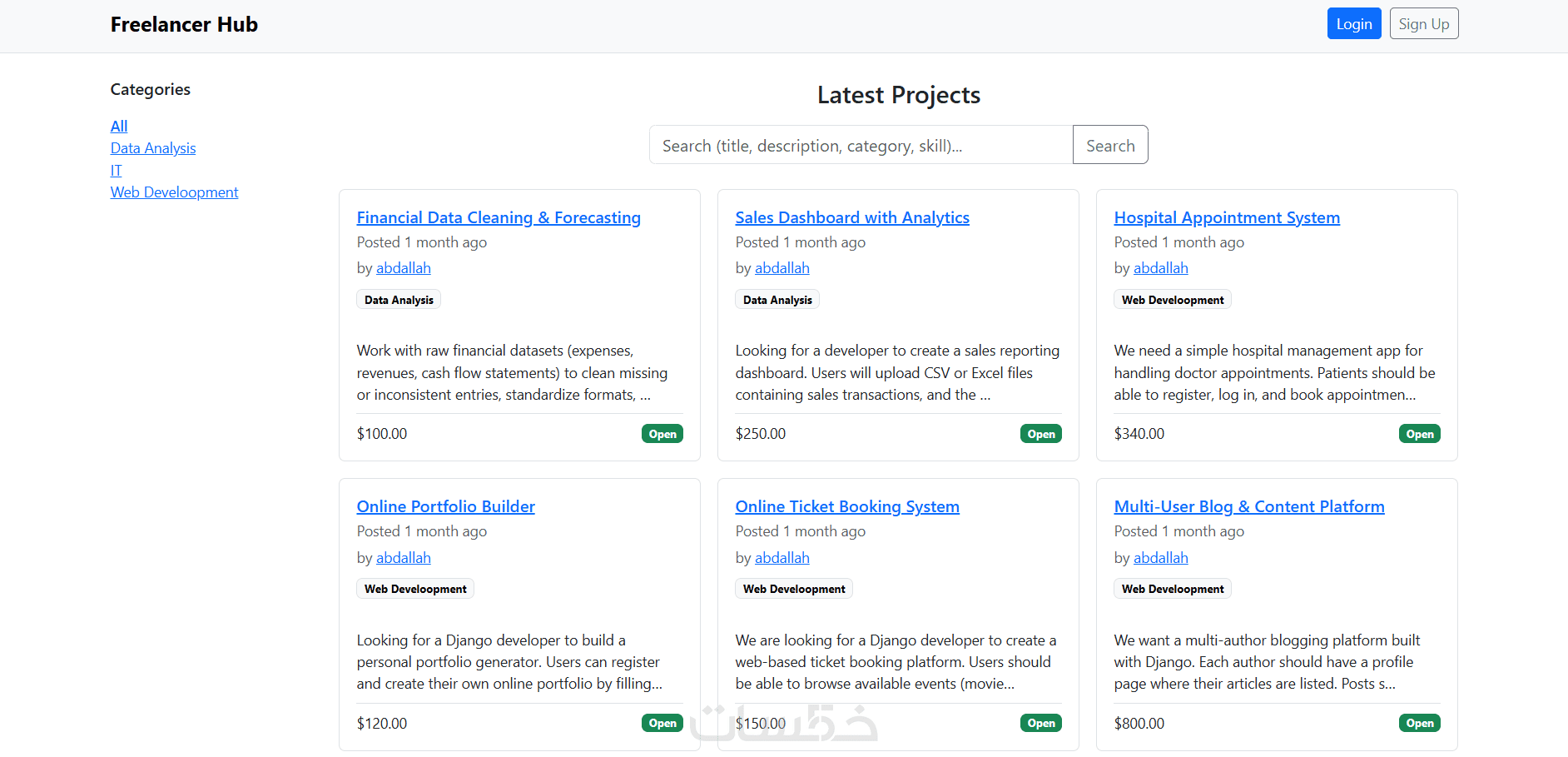Screen dimensions: 1568x757
Task: View Online Ticket Booking System project
Action: coord(847,507)
